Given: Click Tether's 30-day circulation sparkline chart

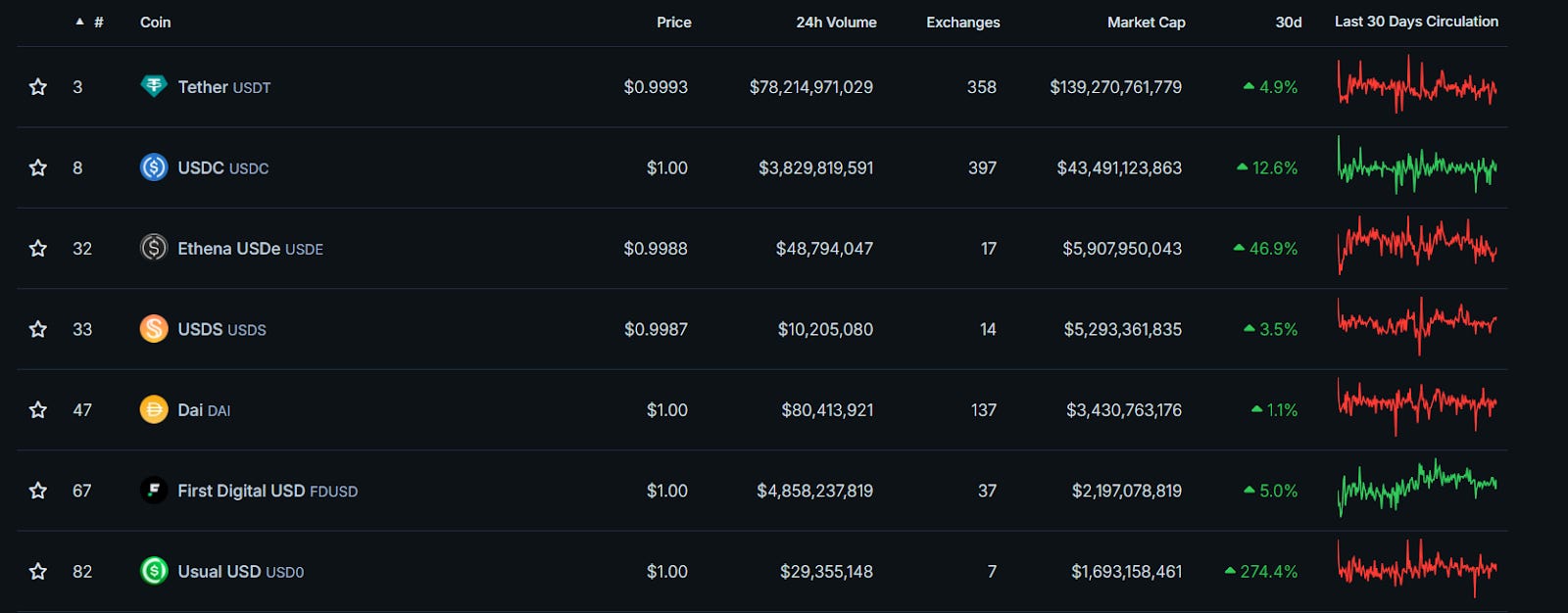Looking at the screenshot, I should click(1416, 86).
